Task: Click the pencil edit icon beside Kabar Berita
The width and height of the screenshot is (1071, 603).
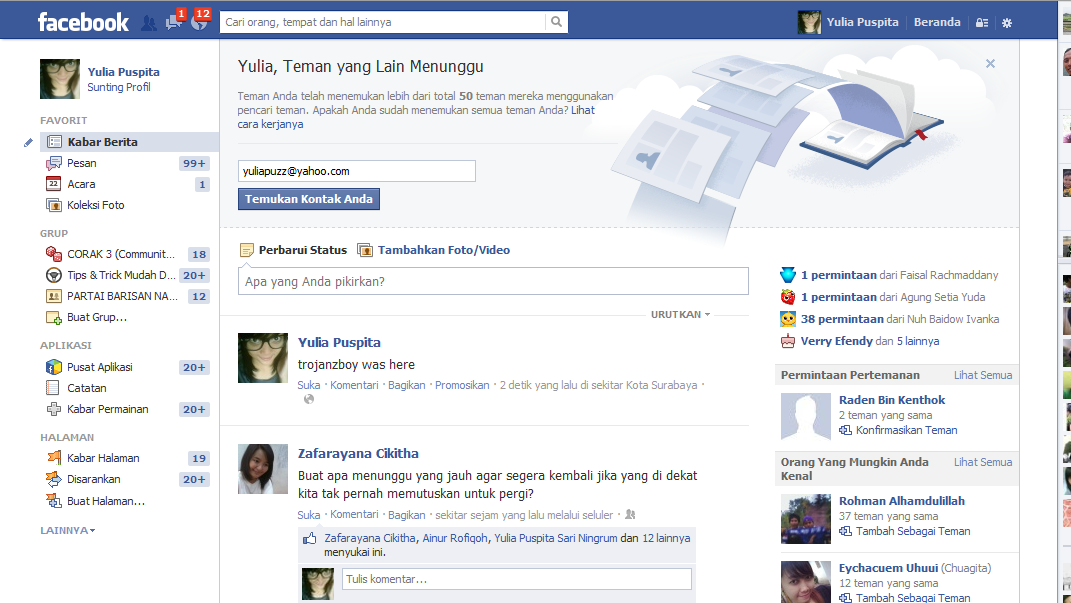Action: click(28, 142)
